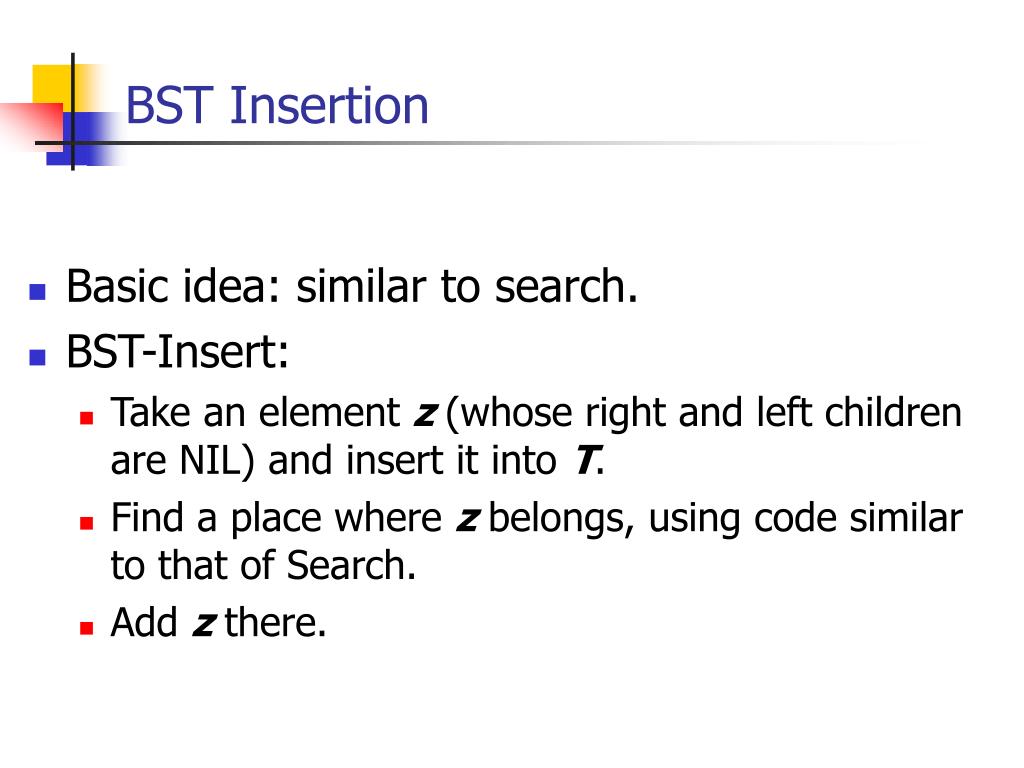
Task: Click the red bullet before 'Take an element'
Action: tap(87, 417)
